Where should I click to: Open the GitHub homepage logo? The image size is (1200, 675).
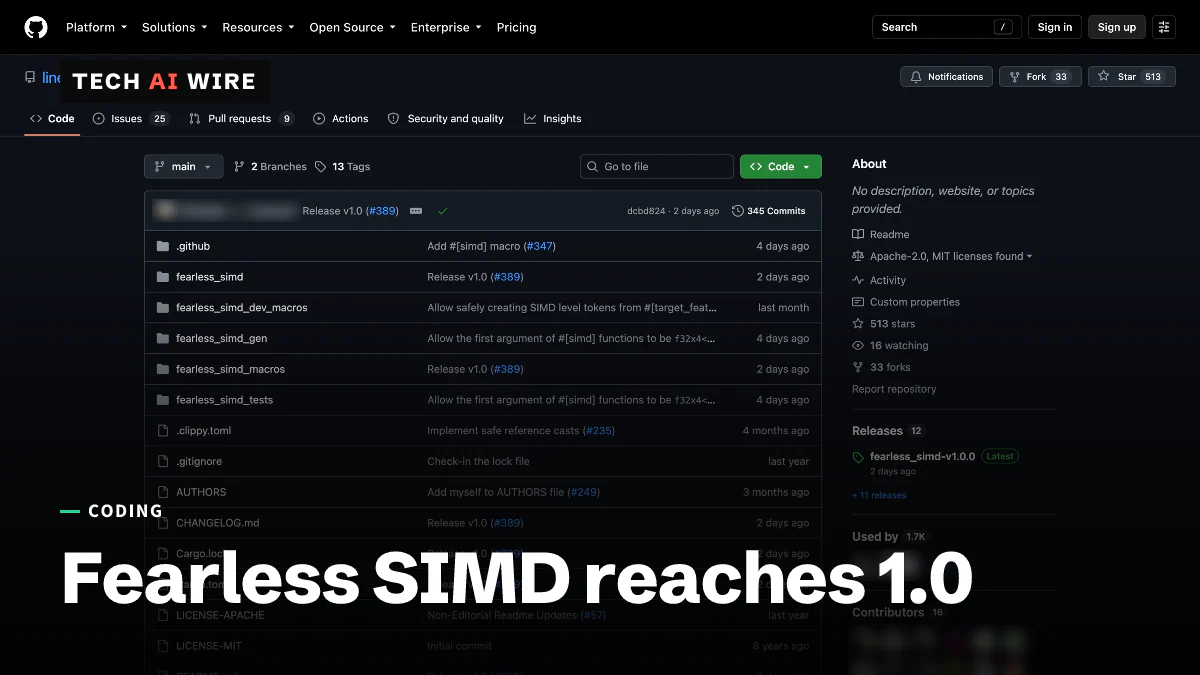(x=36, y=27)
